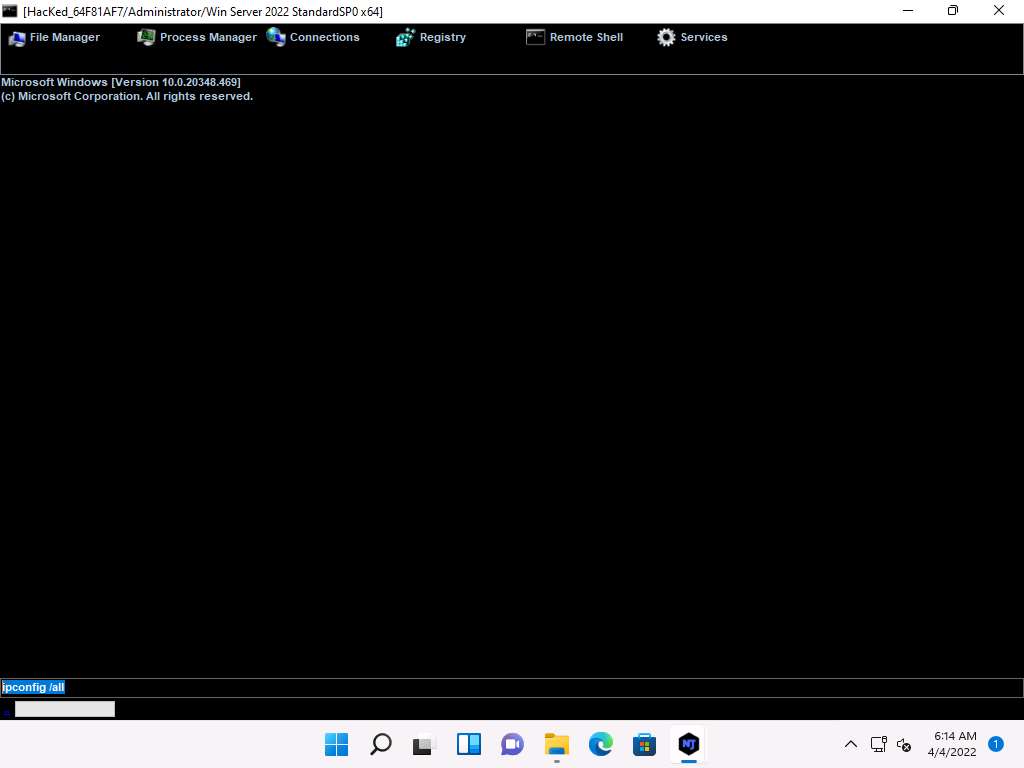Screen dimensions: 1024x768
Task: Open the Widgets panel from the taskbar
Action: [469, 744]
